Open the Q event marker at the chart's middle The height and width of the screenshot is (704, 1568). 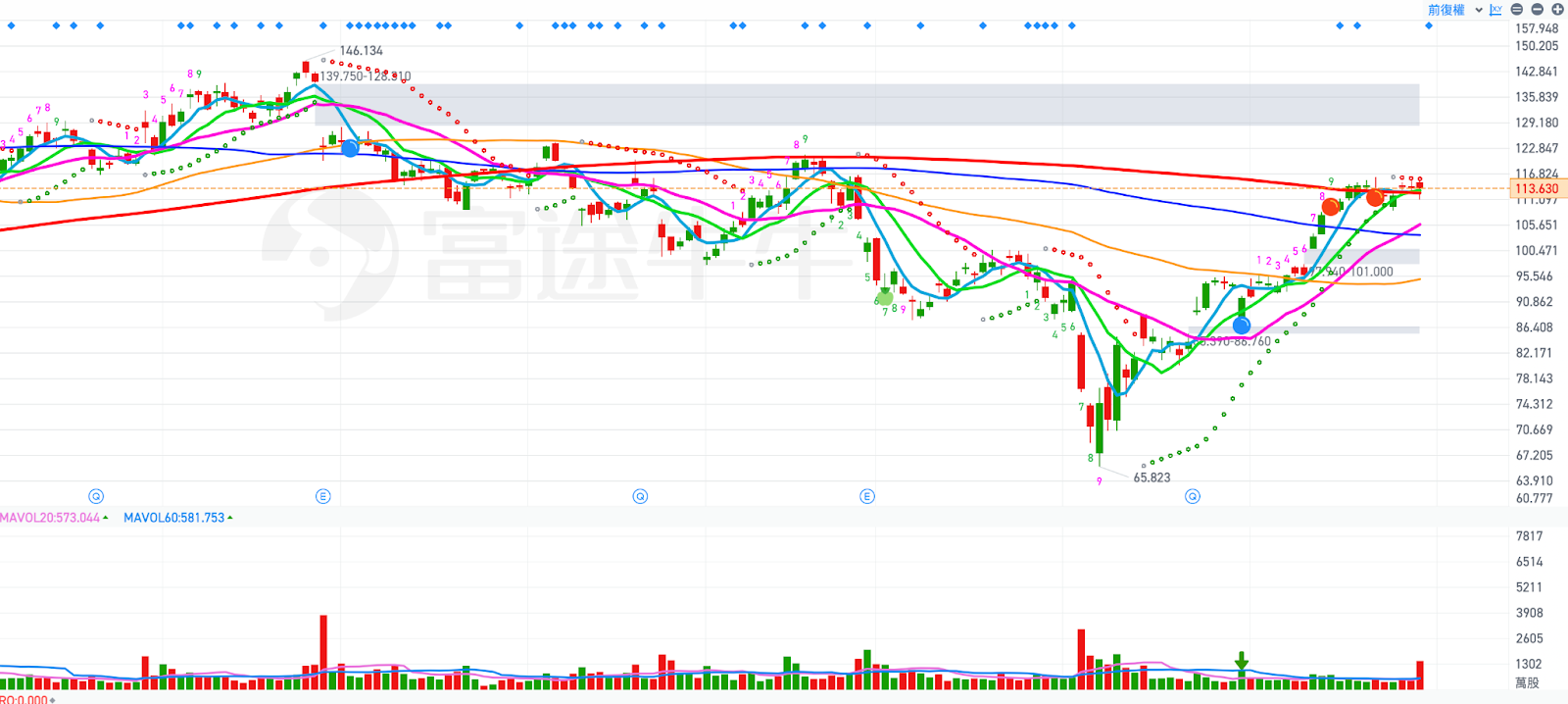point(640,496)
